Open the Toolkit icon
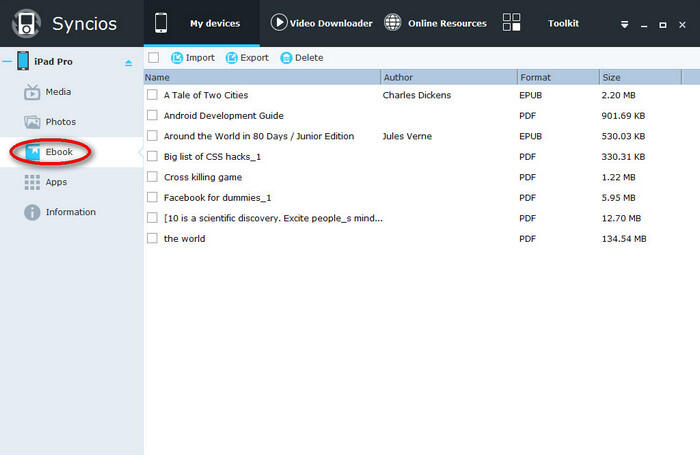 tap(512, 23)
